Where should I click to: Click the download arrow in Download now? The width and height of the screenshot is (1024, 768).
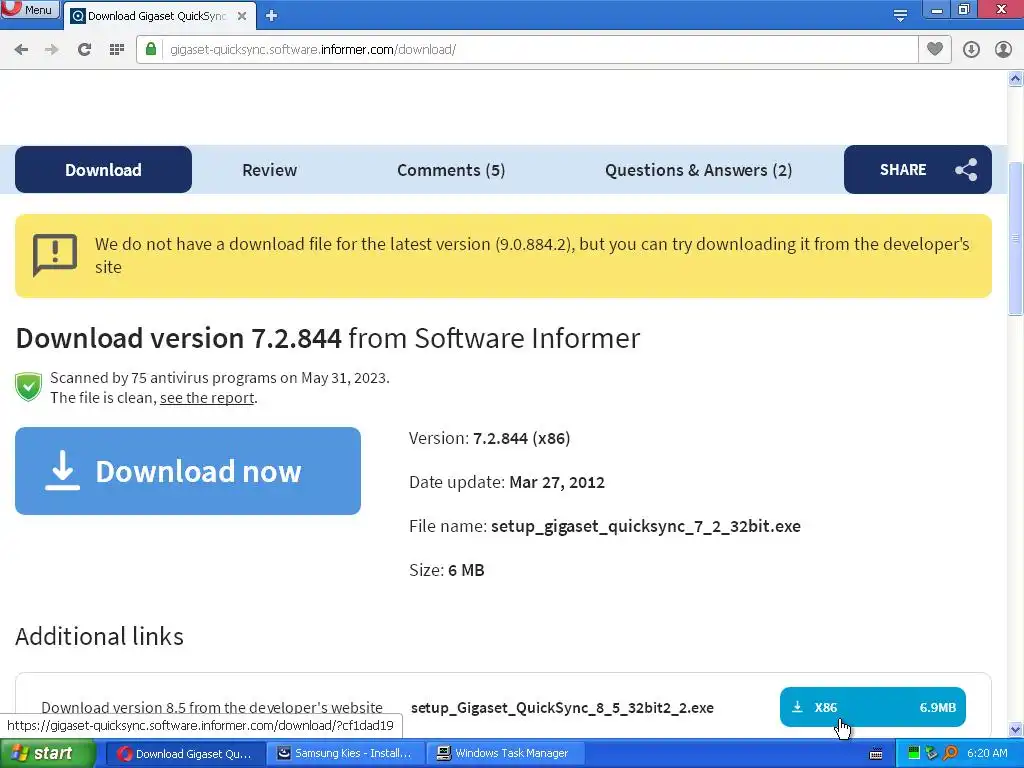(x=62, y=470)
